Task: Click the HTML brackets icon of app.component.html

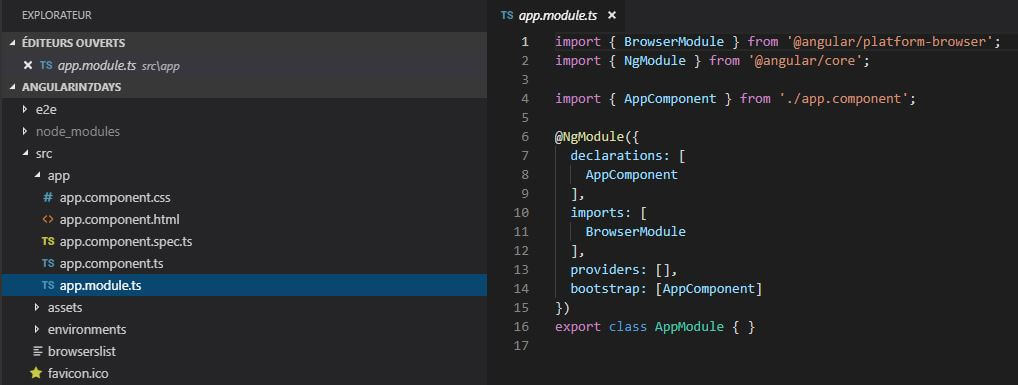Action: point(47,219)
